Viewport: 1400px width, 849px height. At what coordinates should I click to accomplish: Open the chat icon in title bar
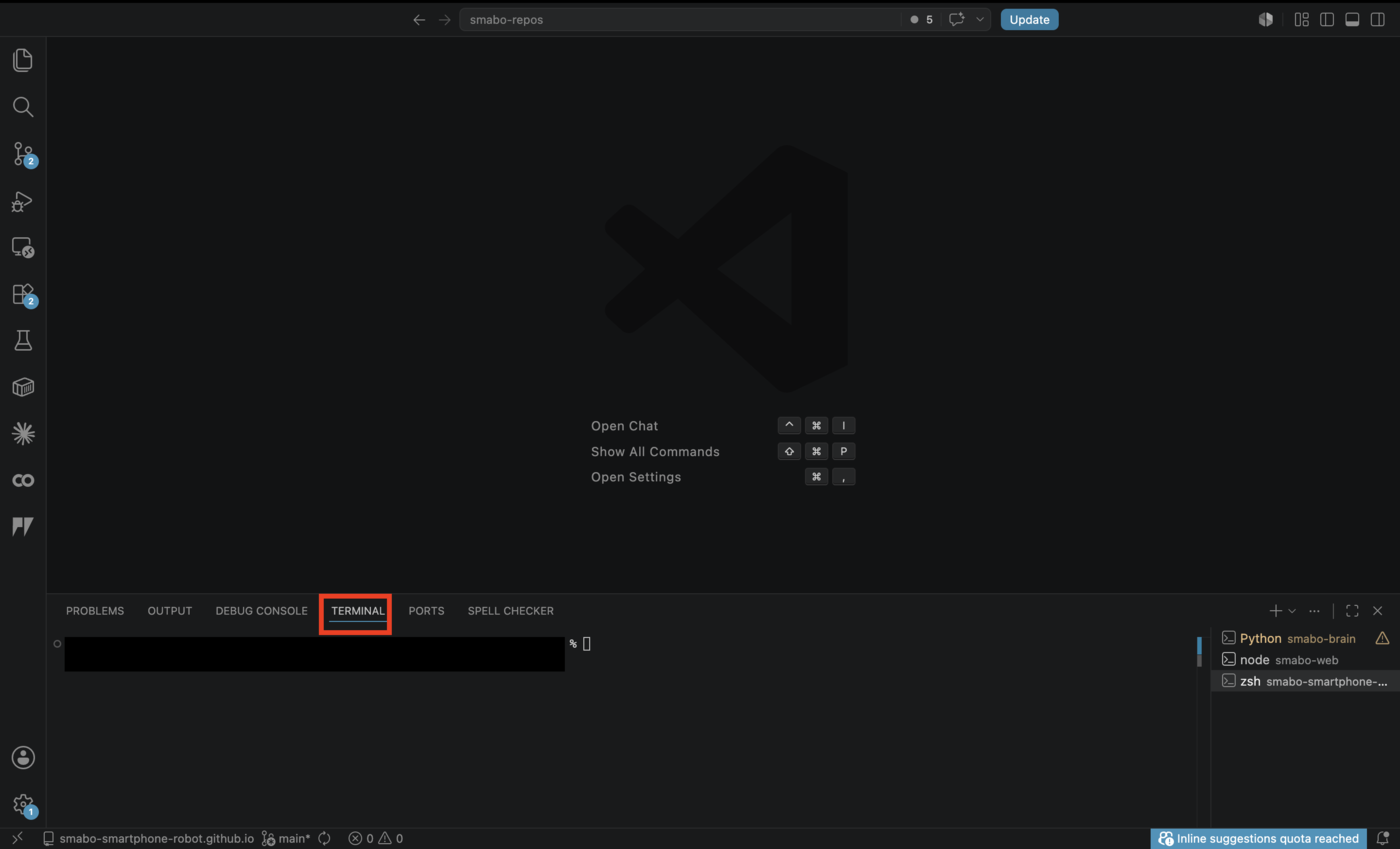(956, 19)
